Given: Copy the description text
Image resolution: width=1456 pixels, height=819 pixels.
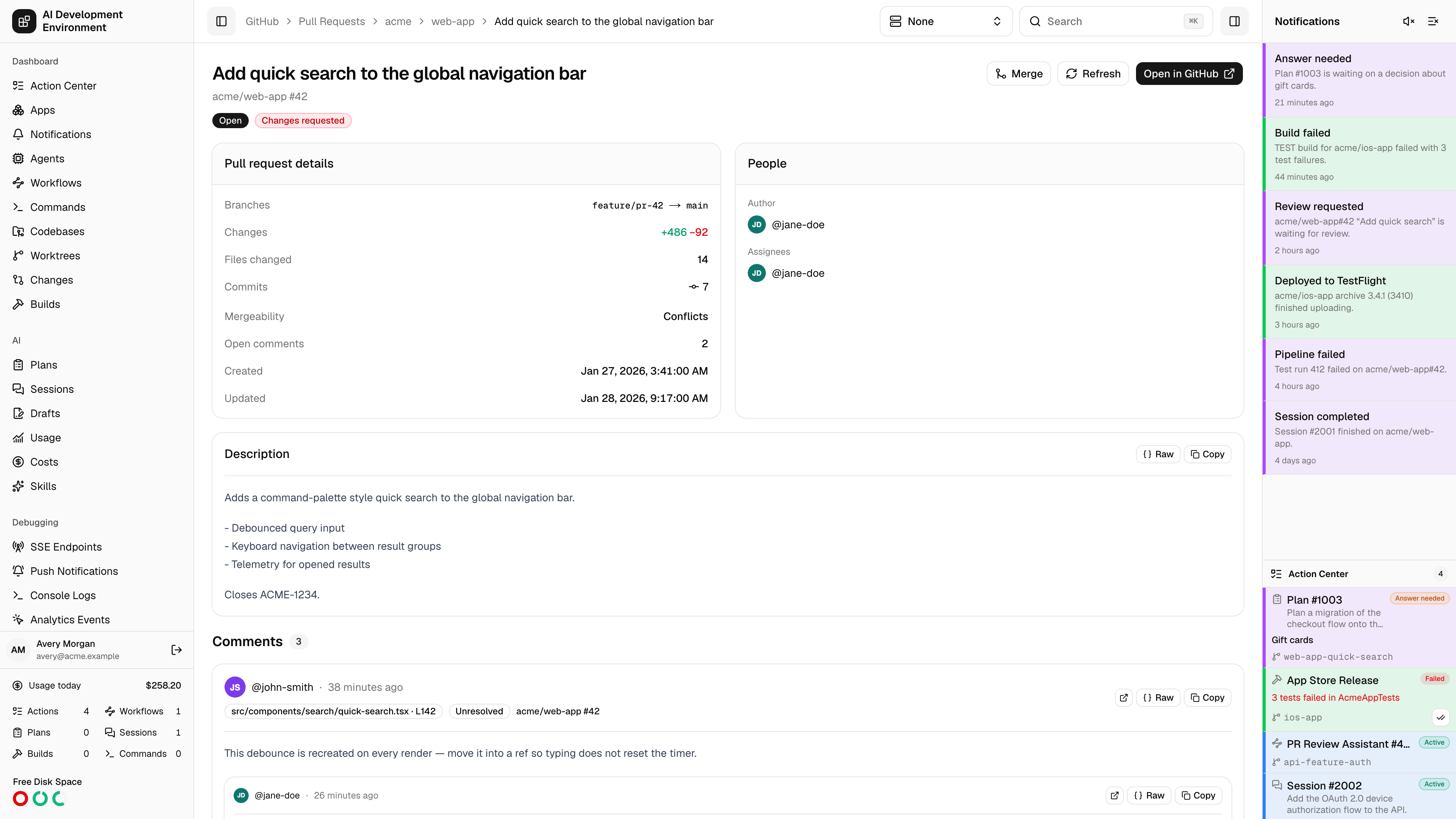Looking at the screenshot, I should coord(1207,455).
